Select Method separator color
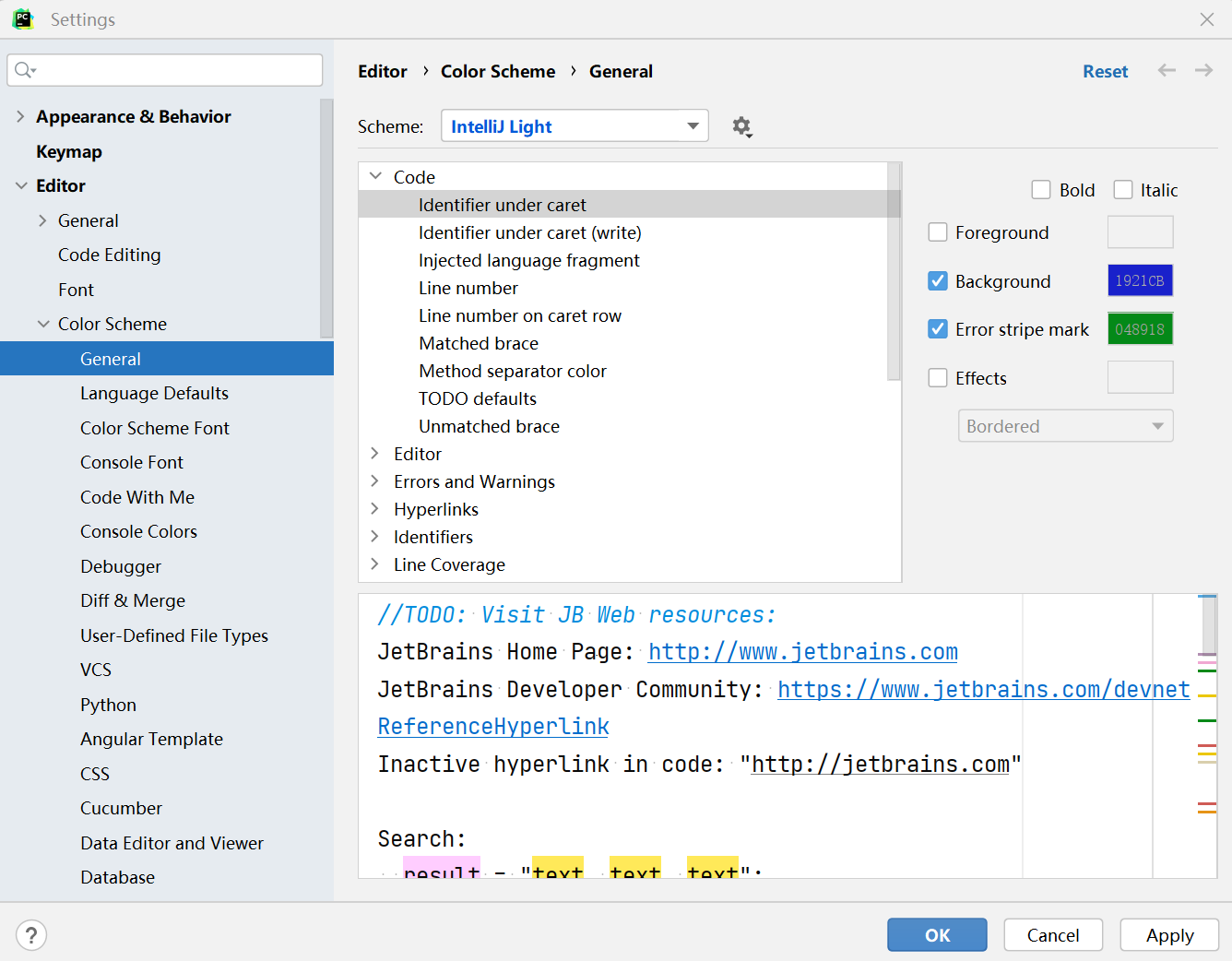The height and width of the screenshot is (961, 1232). coord(513,371)
